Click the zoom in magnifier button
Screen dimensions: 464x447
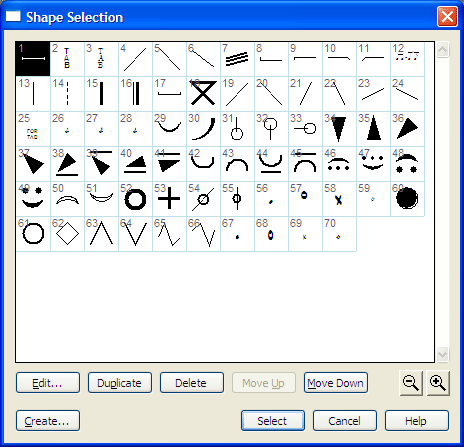[438, 383]
